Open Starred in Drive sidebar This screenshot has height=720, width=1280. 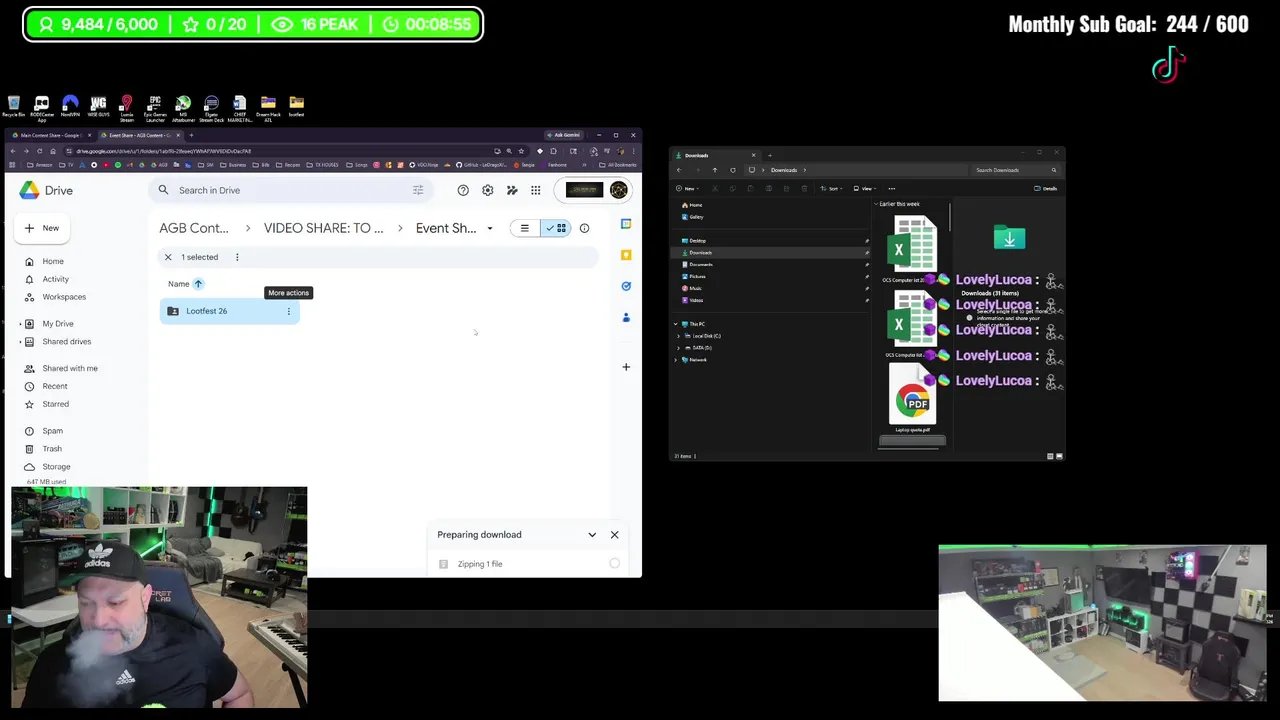tap(55, 404)
